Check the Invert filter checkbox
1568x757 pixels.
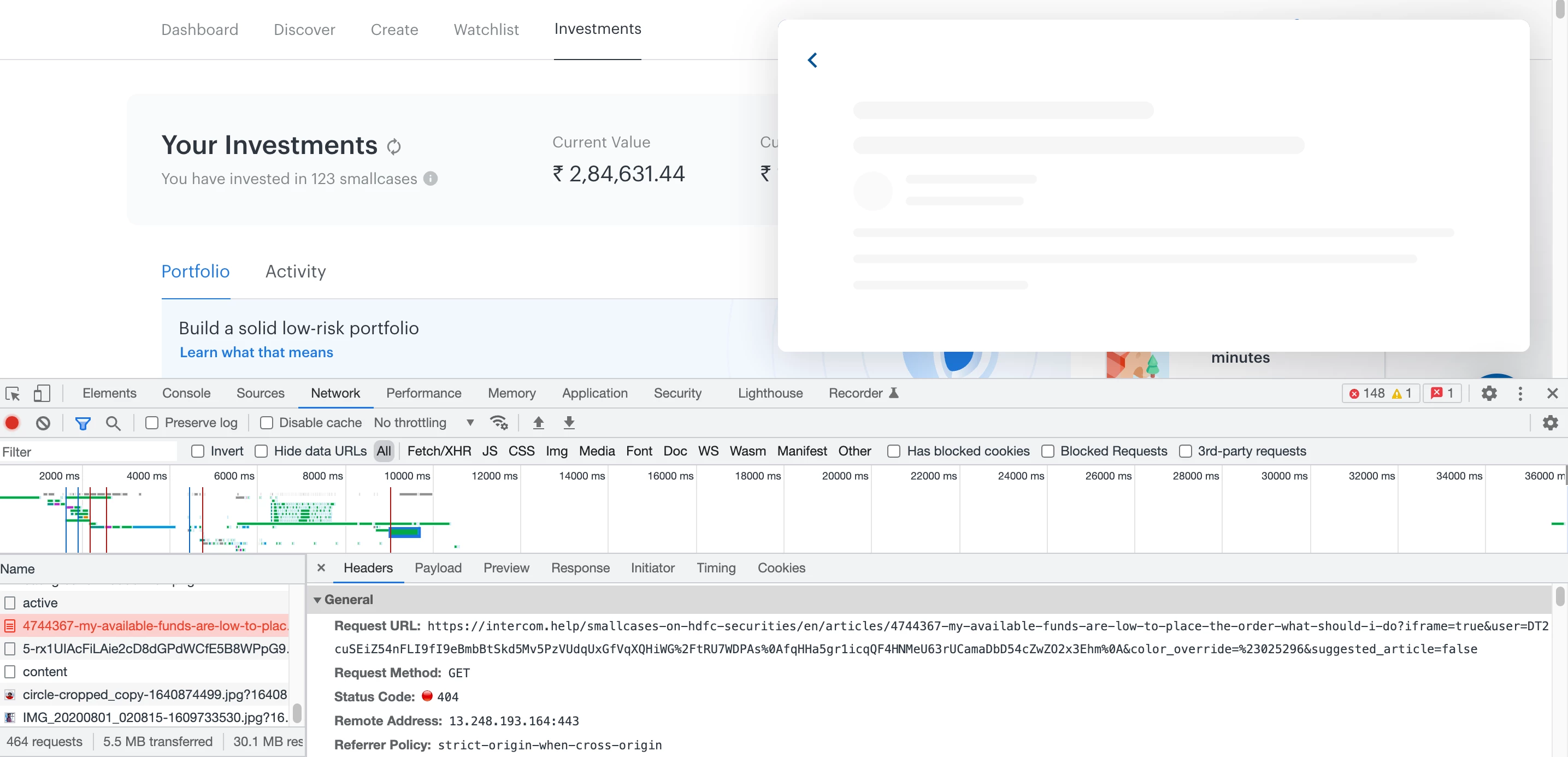[197, 452]
